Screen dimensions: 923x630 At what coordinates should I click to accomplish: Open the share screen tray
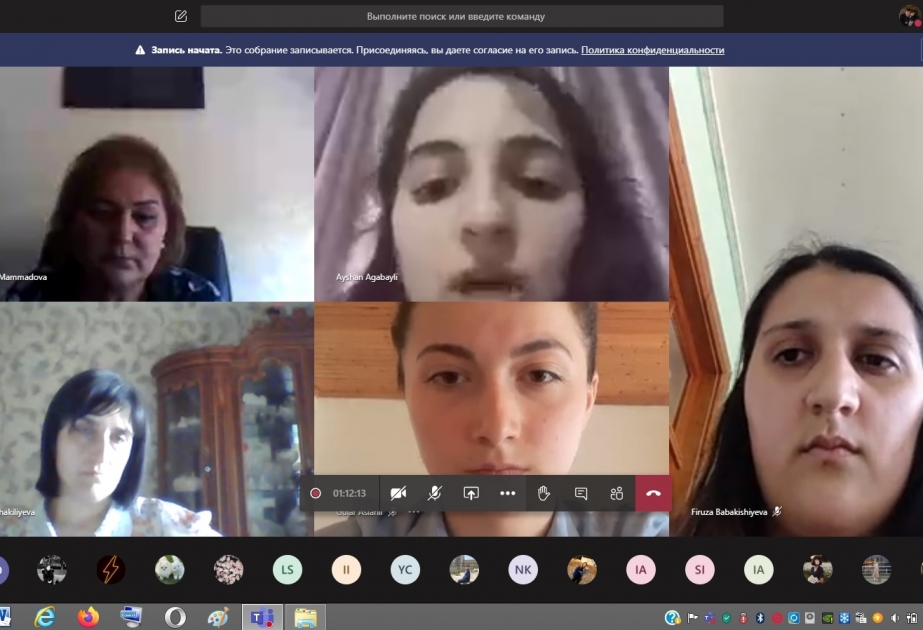pyautogui.click(x=471, y=493)
